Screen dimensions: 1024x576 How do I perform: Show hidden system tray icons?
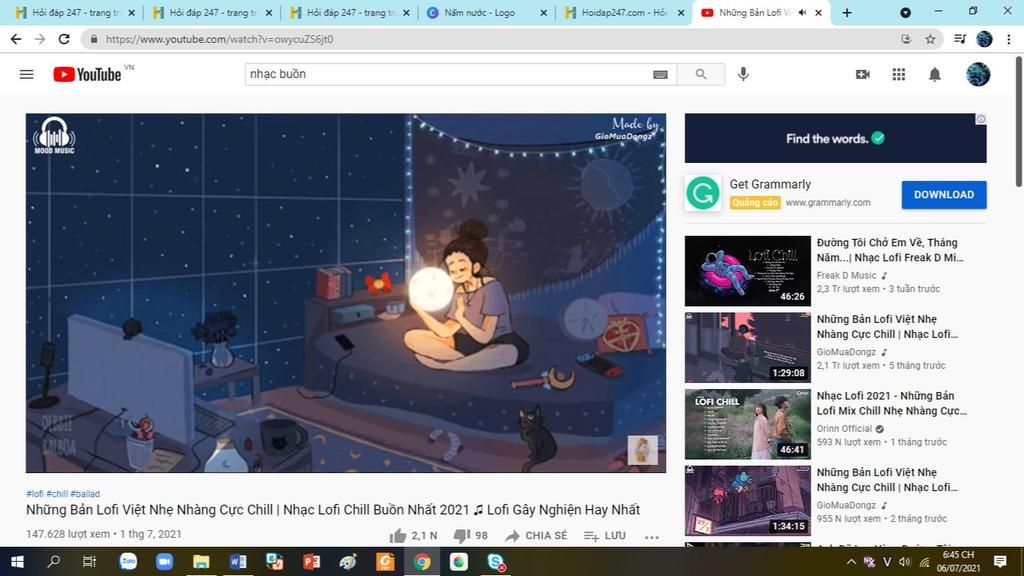coord(851,562)
